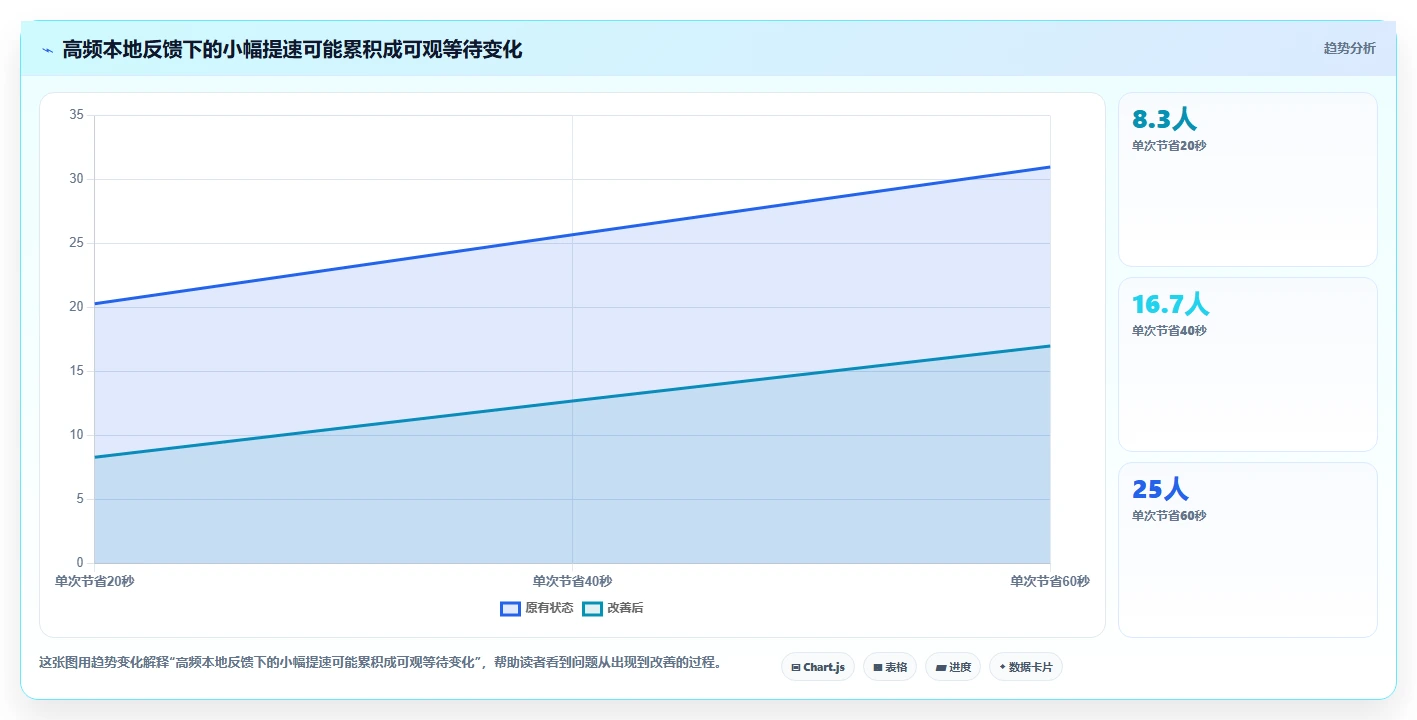
Task: Open the 8.3人 data card
Action: pyautogui.click(x=1248, y=180)
